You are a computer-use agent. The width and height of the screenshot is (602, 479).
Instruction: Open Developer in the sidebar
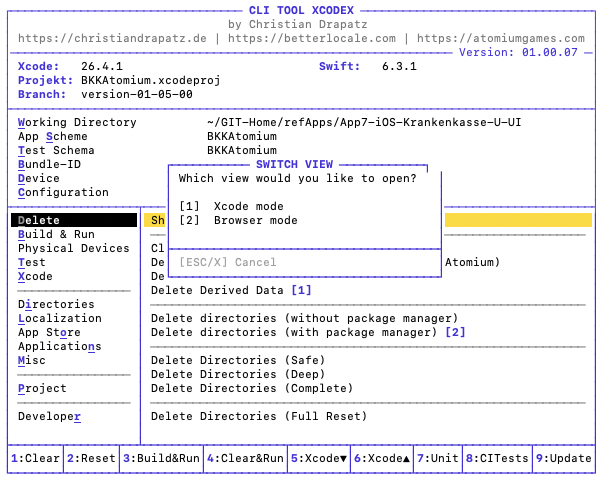pos(49,416)
